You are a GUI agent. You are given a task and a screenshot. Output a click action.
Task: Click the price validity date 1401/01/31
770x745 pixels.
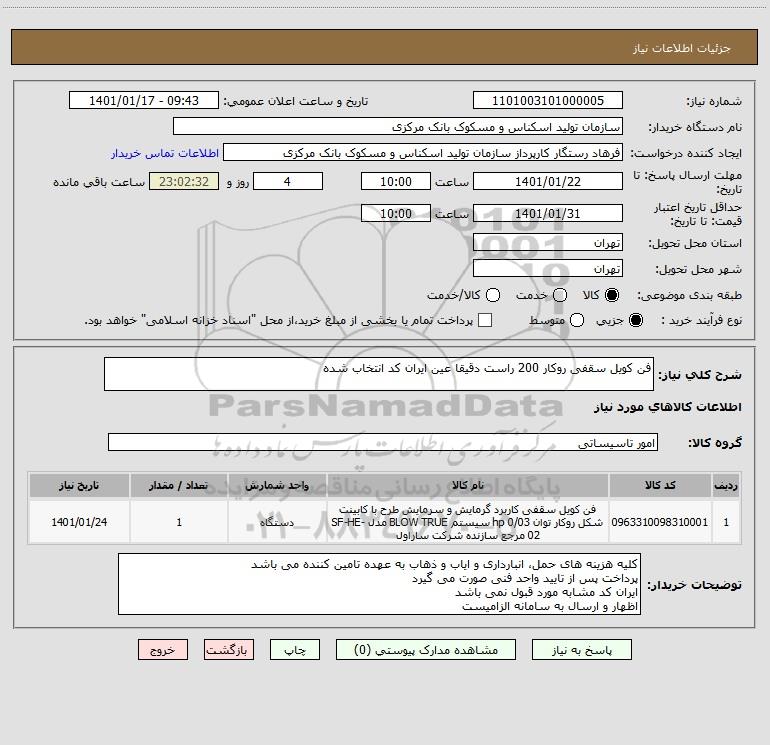(x=548, y=213)
